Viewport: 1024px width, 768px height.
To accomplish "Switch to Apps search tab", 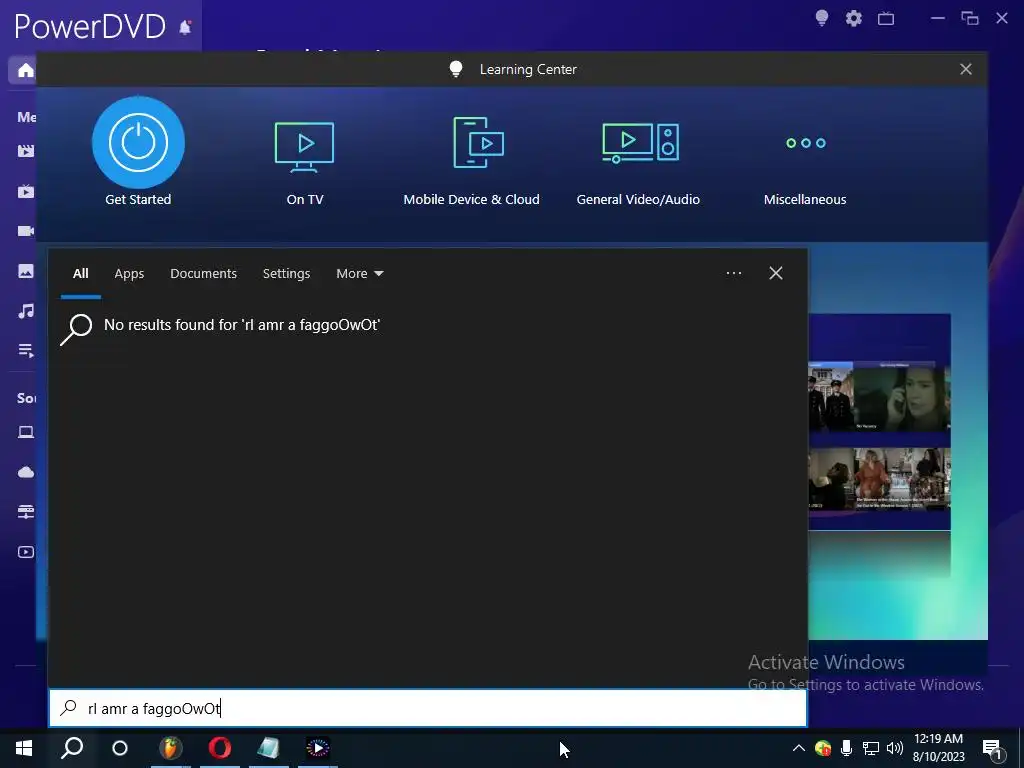I will pyautogui.click(x=129, y=274).
